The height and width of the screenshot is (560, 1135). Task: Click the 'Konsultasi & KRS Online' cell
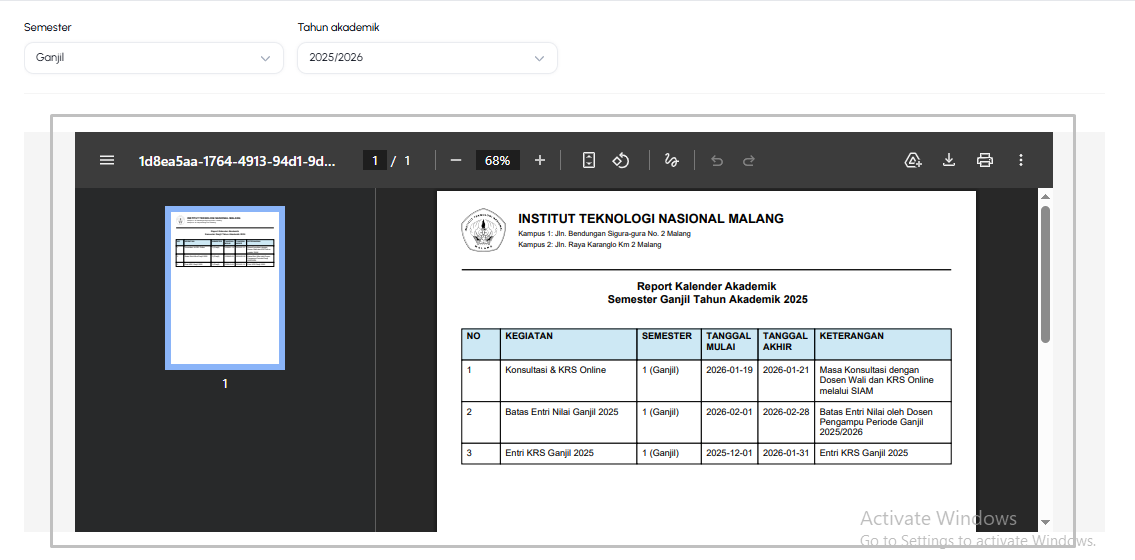pos(568,381)
